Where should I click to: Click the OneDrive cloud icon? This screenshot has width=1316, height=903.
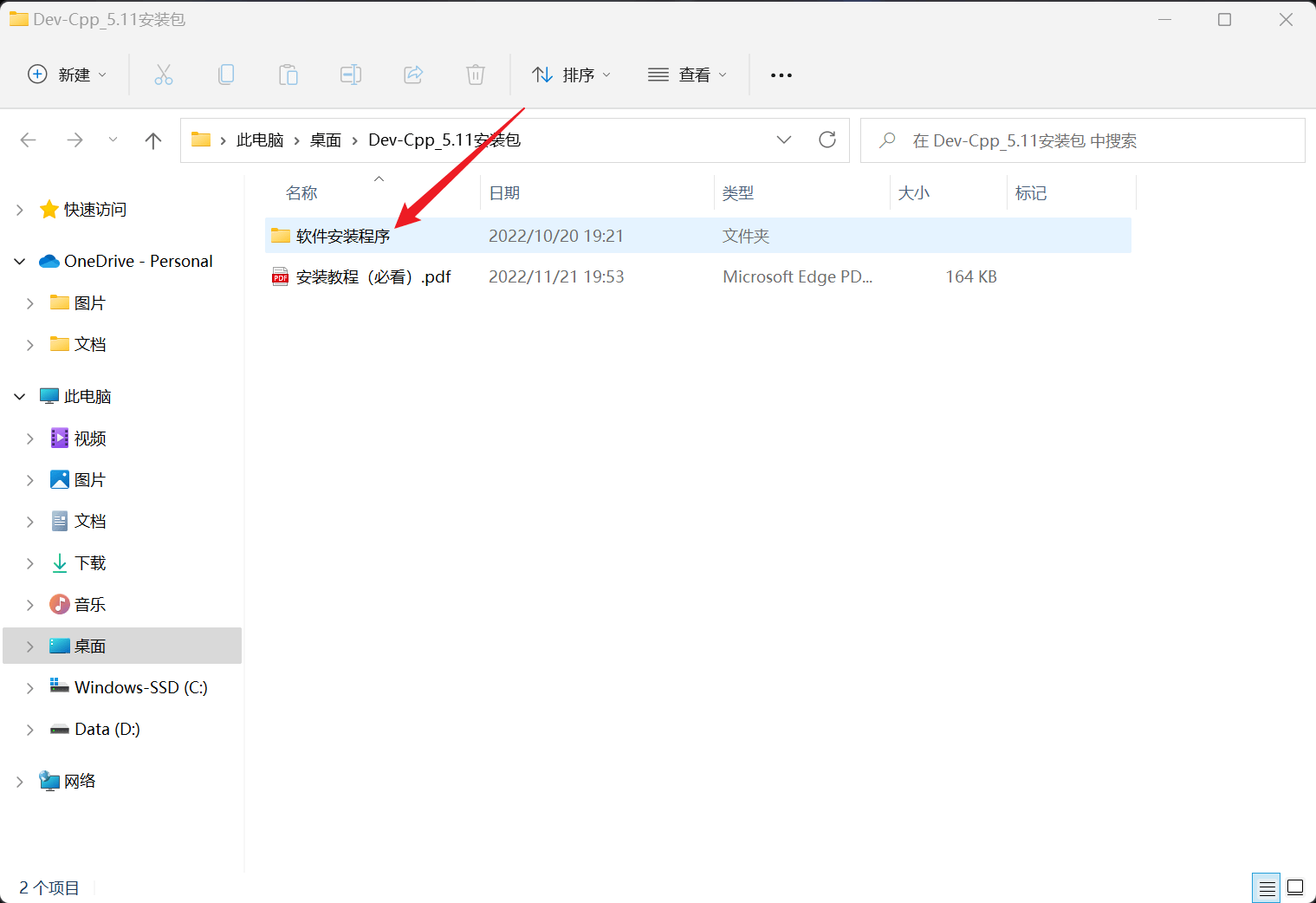tap(49, 261)
